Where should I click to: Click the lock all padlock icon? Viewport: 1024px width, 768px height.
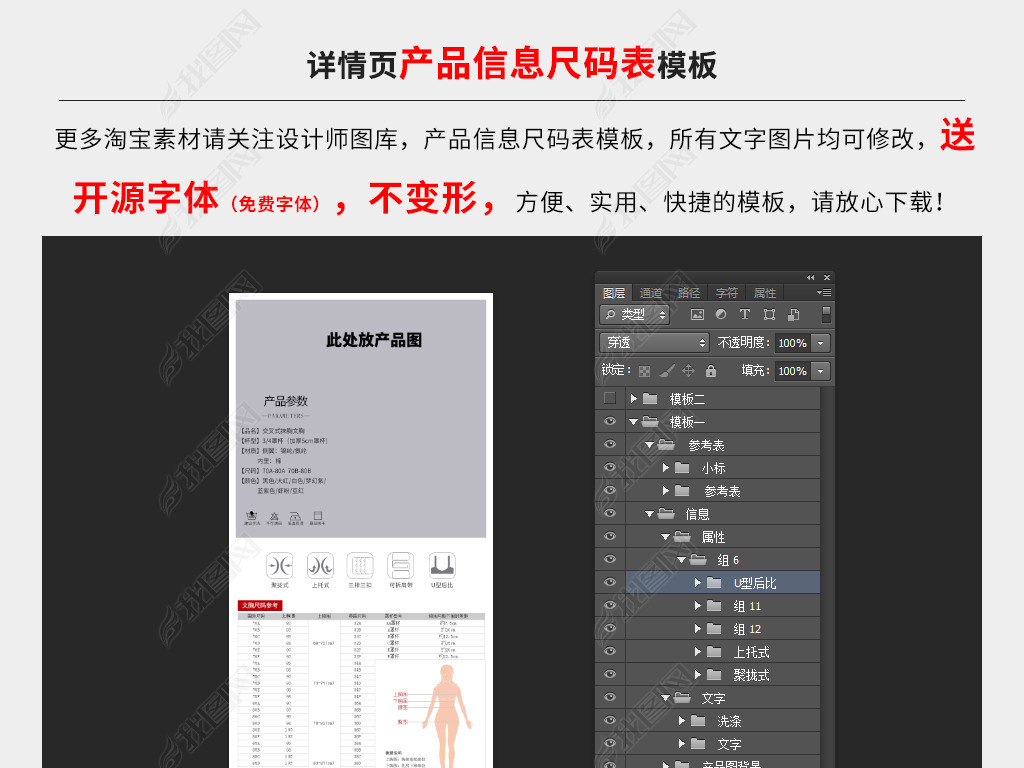(711, 370)
